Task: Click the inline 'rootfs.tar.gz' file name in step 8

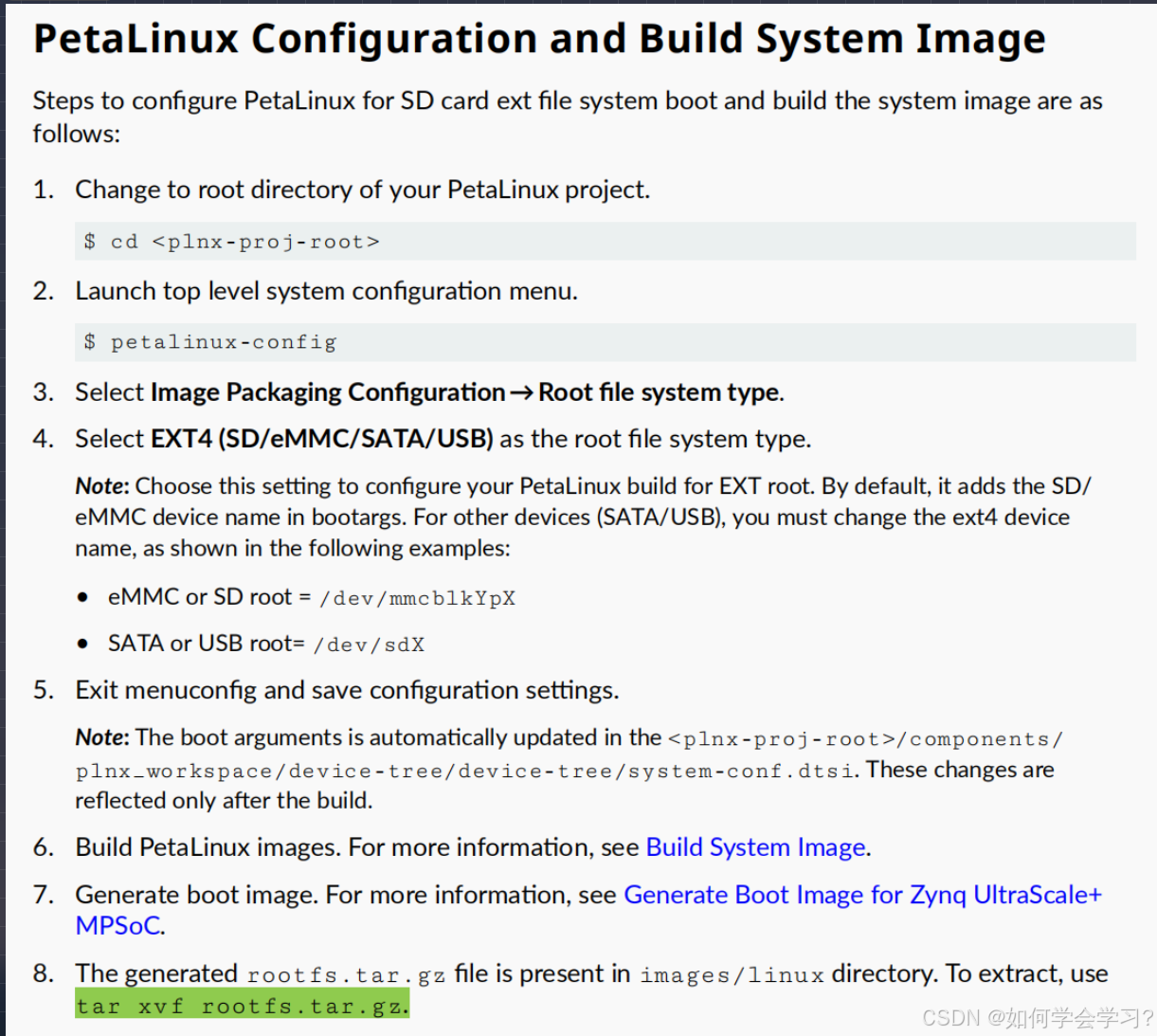Action: point(346,975)
